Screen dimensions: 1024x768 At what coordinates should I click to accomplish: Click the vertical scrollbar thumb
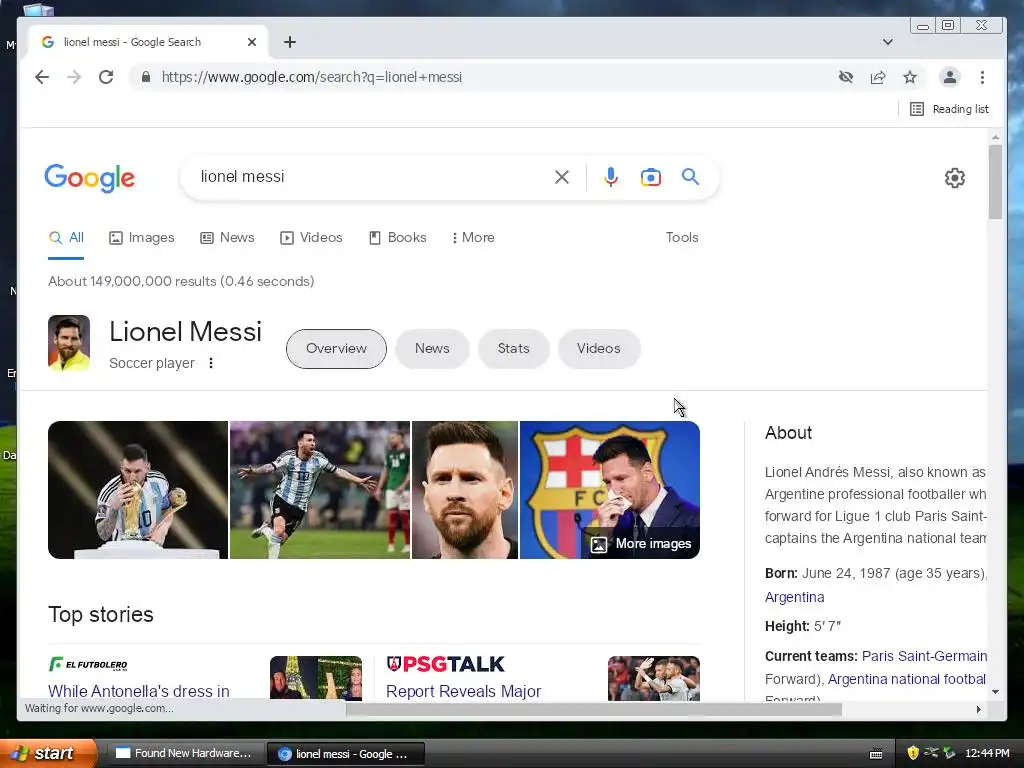point(995,182)
